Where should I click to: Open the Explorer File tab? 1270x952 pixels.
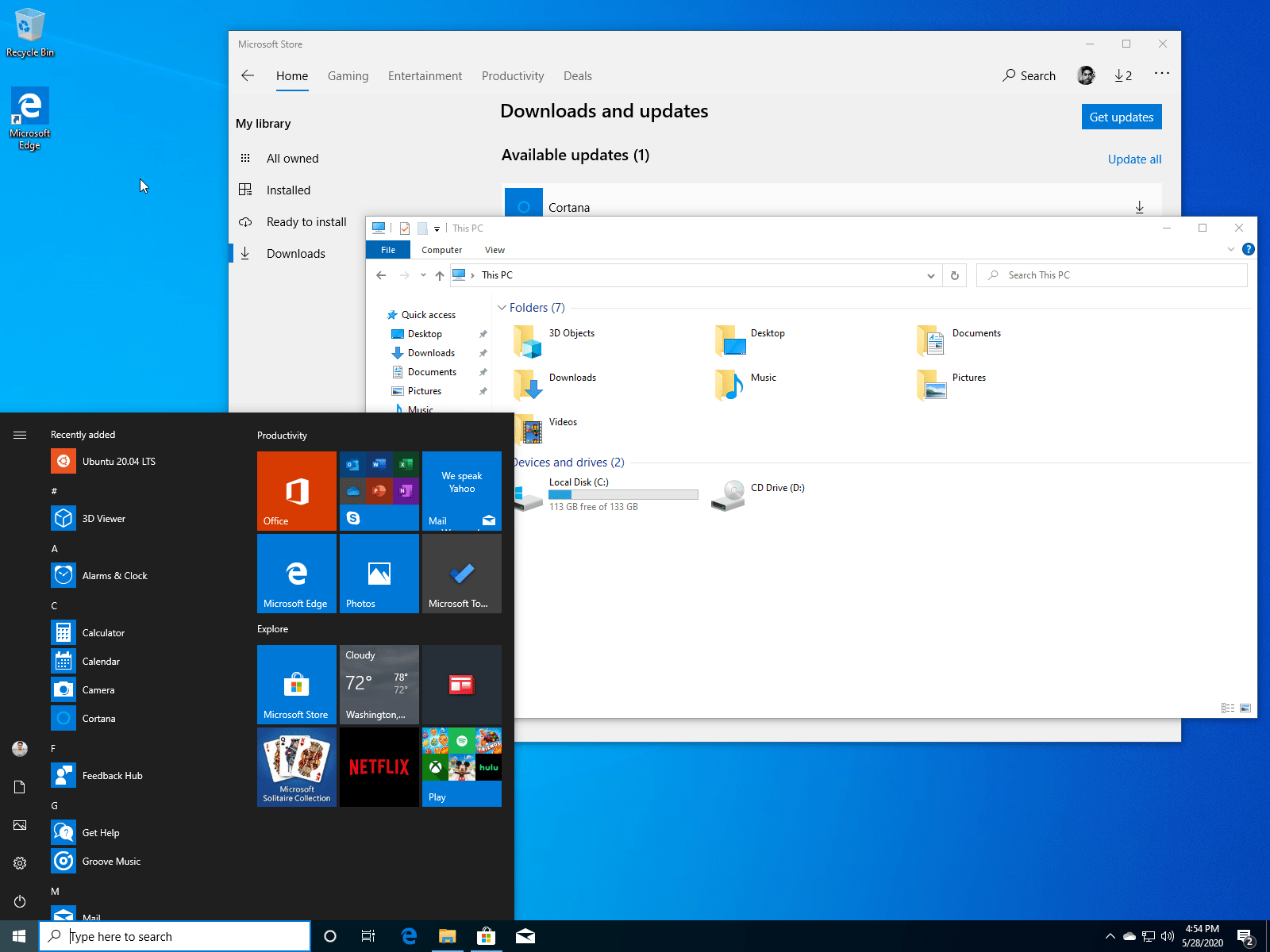[388, 250]
